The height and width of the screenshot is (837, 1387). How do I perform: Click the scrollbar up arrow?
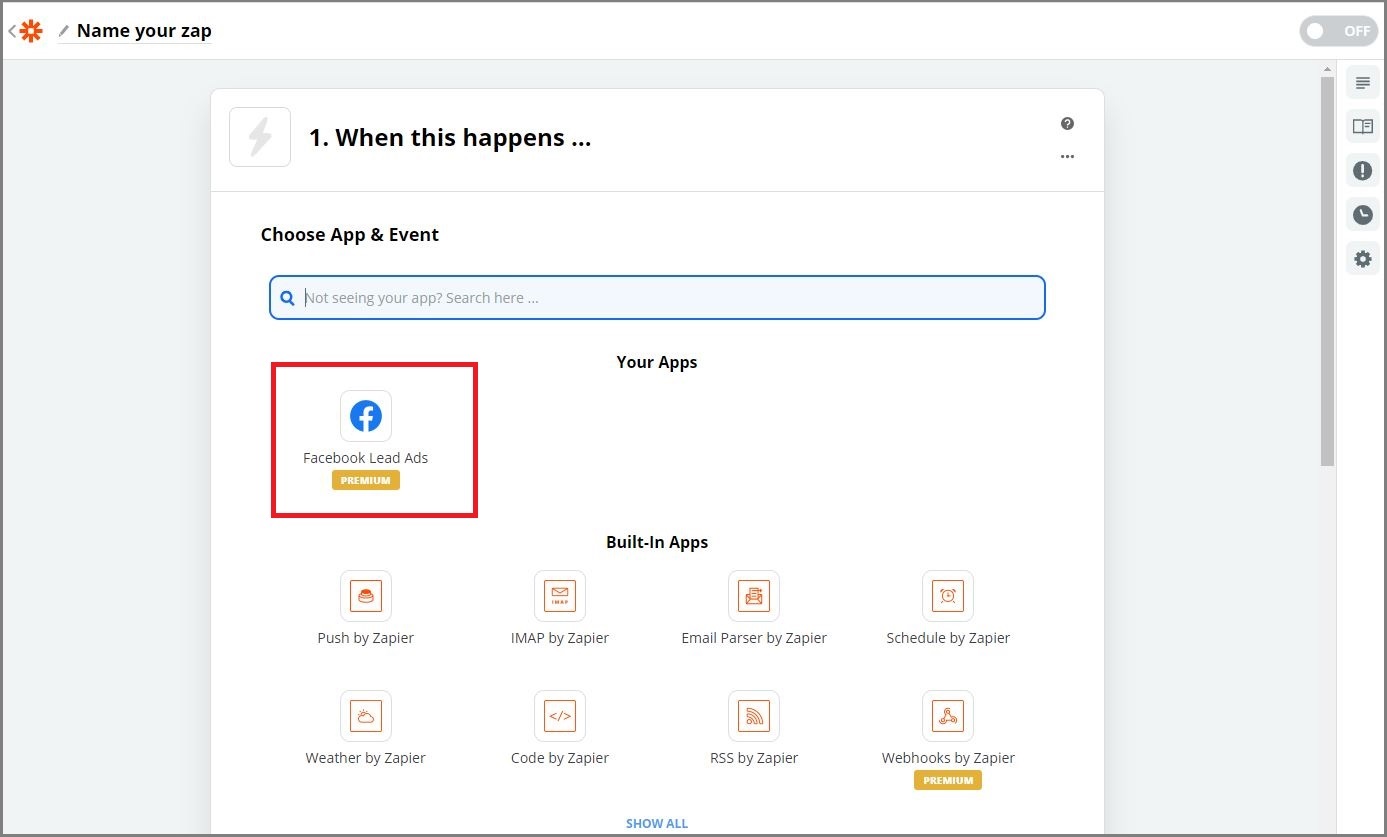(x=1327, y=69)
